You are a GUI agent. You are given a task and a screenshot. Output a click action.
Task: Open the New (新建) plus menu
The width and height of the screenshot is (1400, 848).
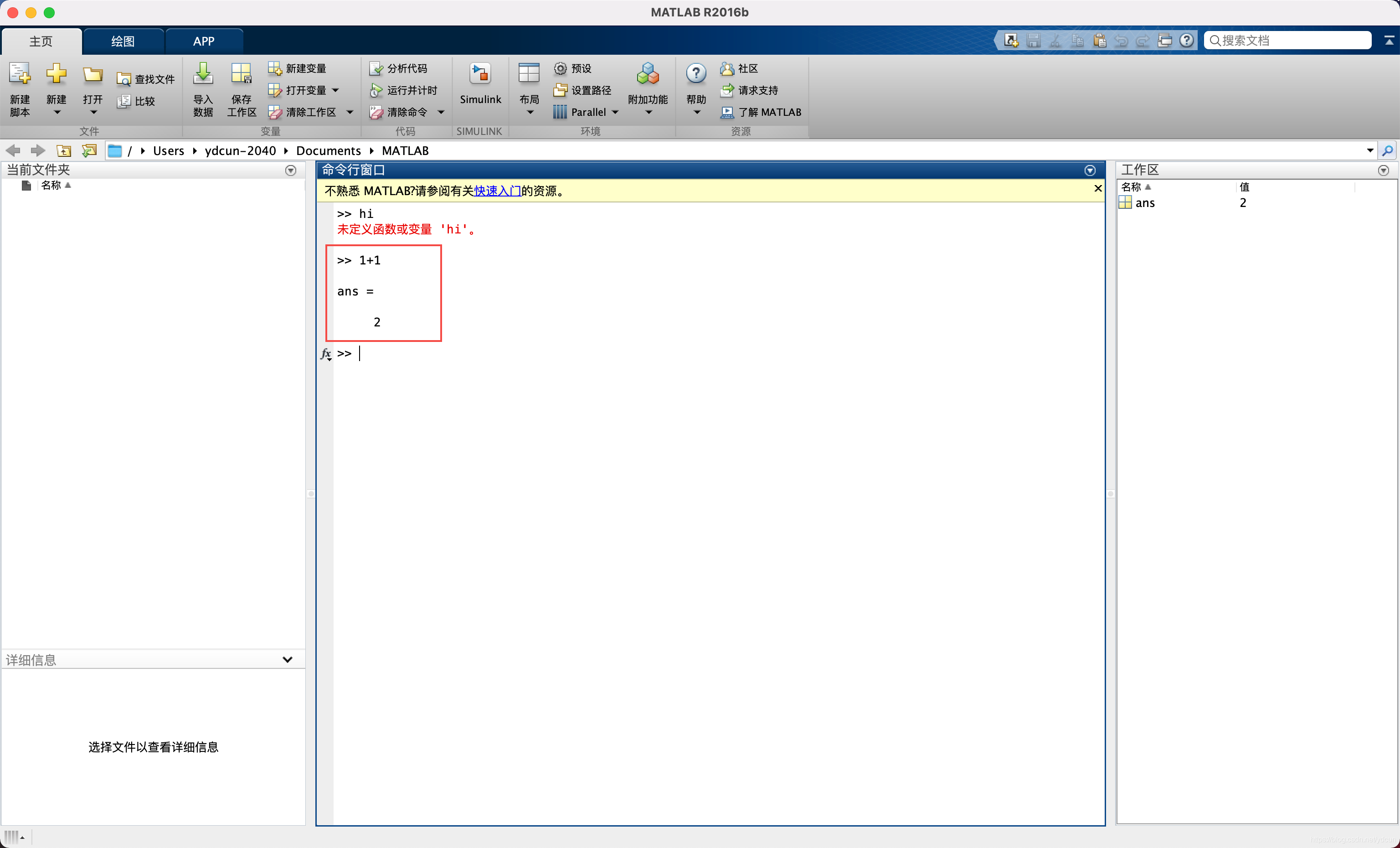56,88
